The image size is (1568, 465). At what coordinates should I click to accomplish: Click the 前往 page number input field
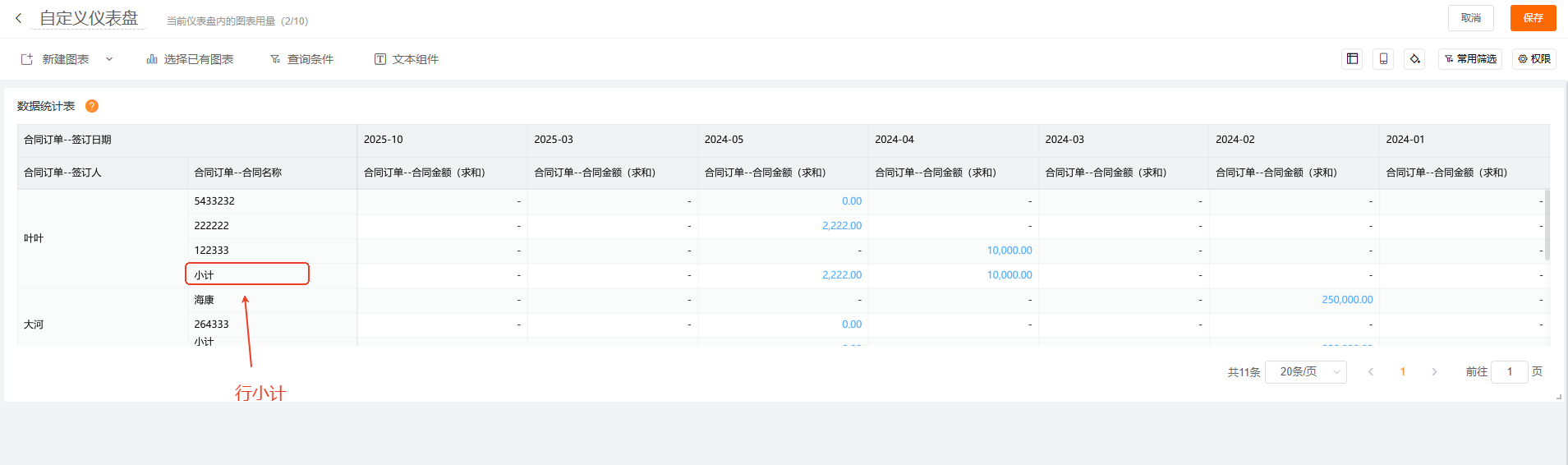tap(1509, 372)
